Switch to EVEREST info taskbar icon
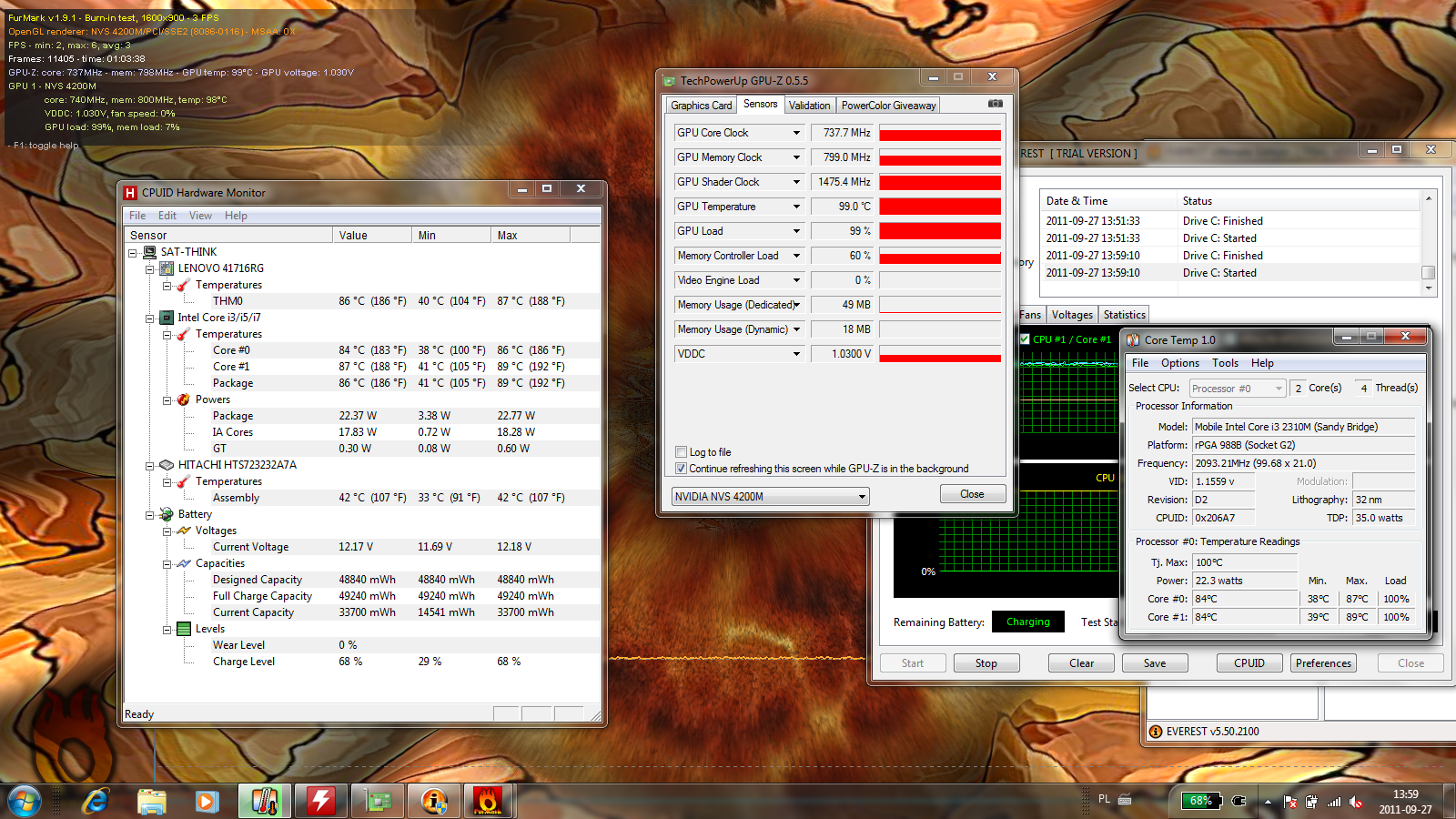The height and width of the screenshot is (819, 1456). [434, 802]
